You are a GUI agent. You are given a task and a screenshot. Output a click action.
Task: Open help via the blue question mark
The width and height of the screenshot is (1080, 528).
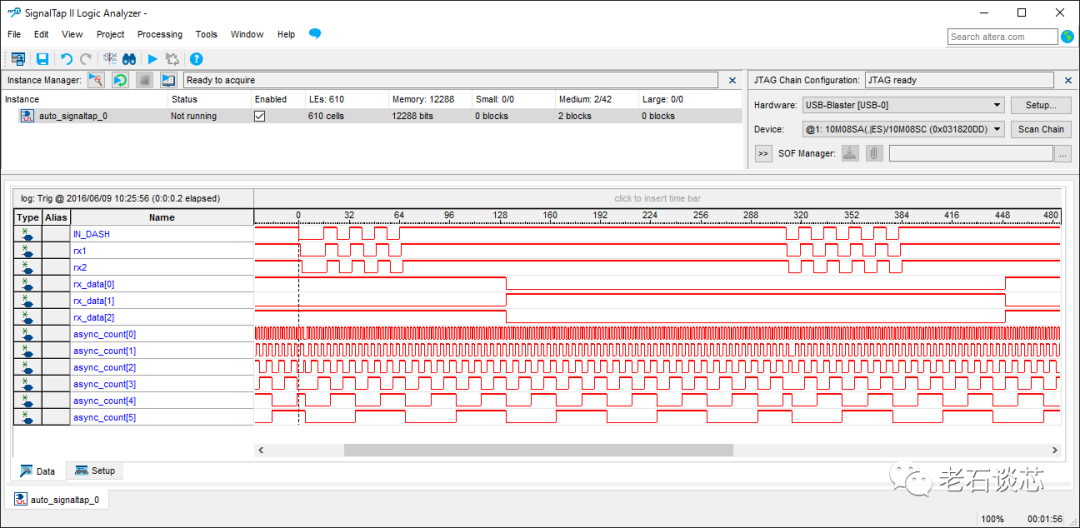(x=196, y=59)
